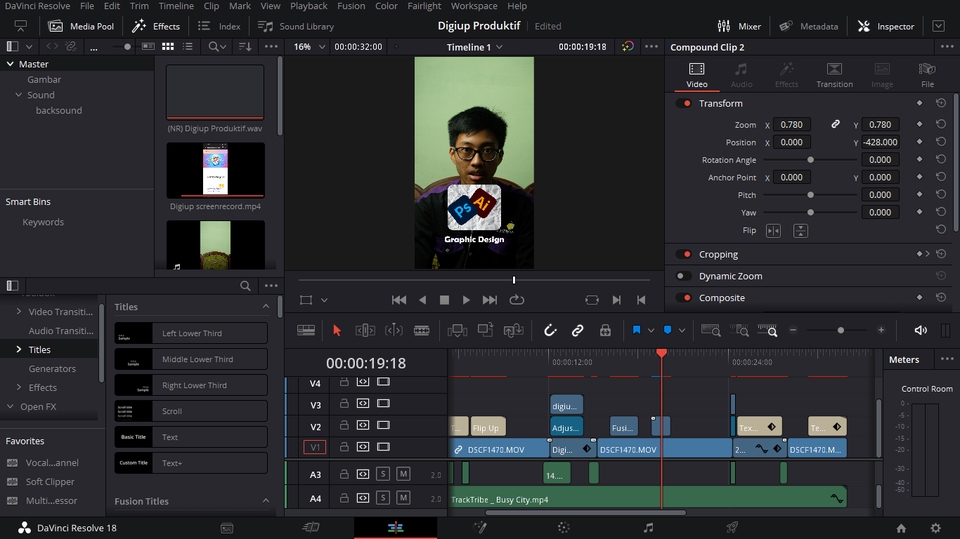Collapse the Open FX section
Image resolution: width=960 pixels, height=539 pixels.
point(10,406)
